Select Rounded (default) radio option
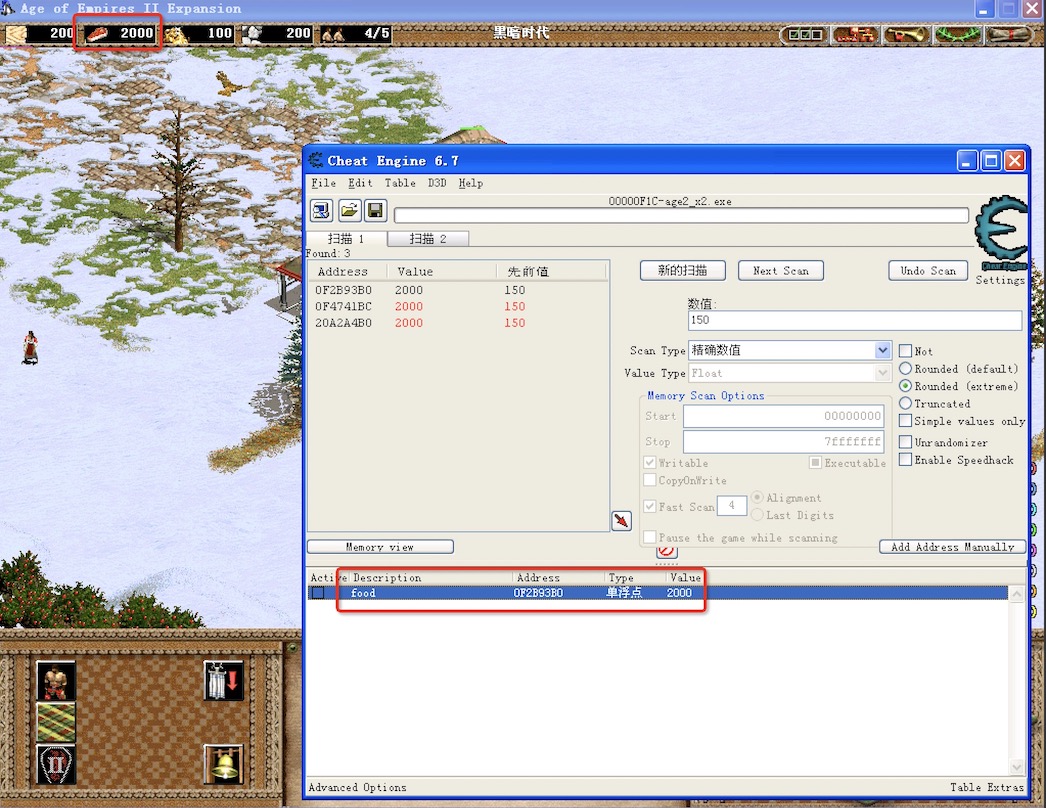 click(x=905, y=368)
